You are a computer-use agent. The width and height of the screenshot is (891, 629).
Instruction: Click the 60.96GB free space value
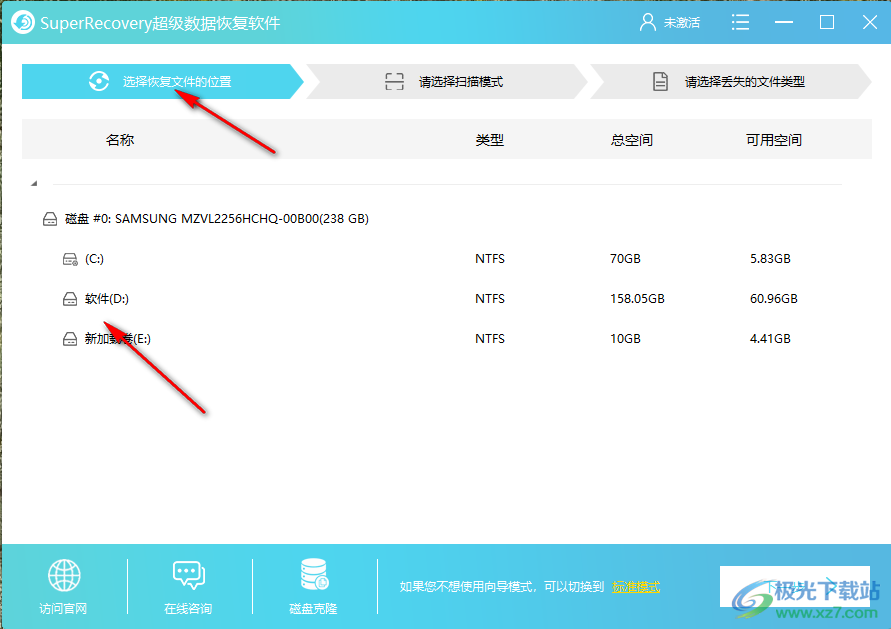[773, 298]
